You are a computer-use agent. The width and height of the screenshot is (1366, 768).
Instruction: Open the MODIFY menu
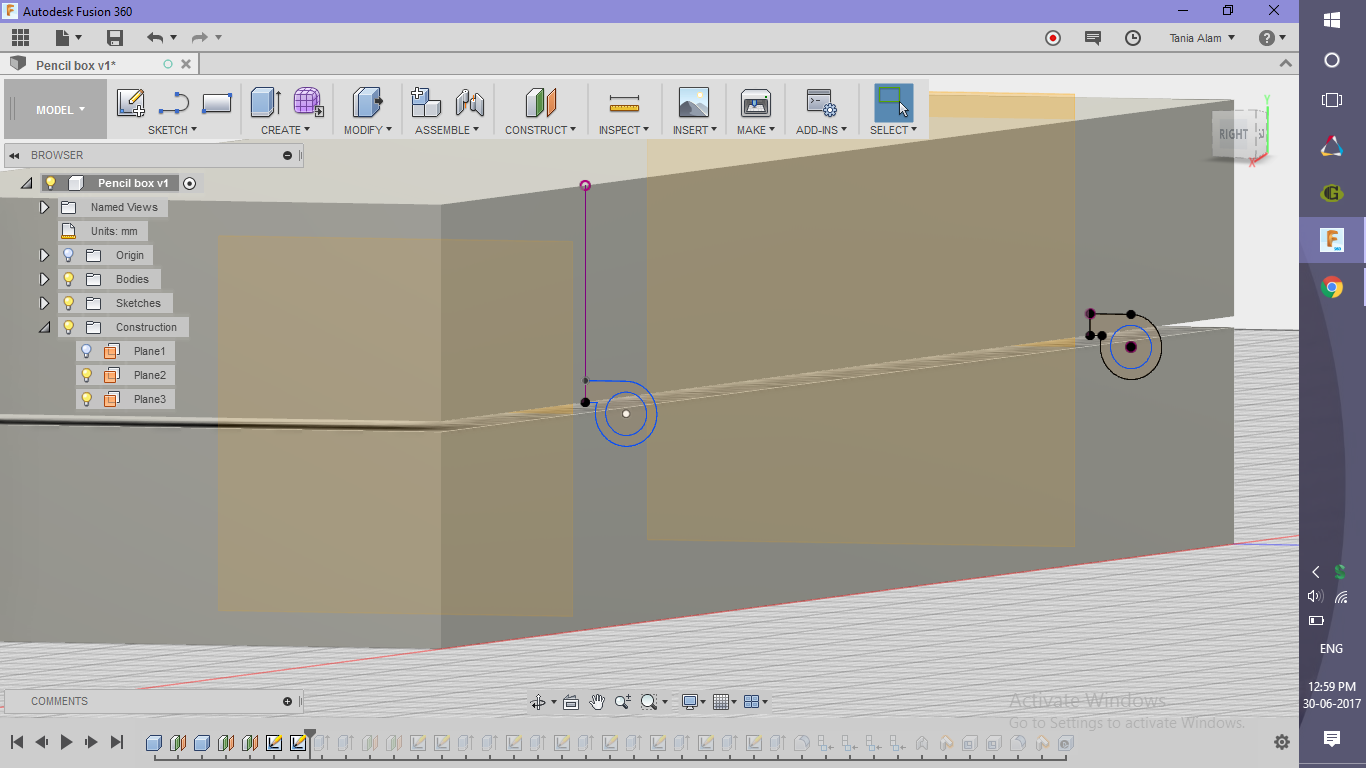(368, 130)
